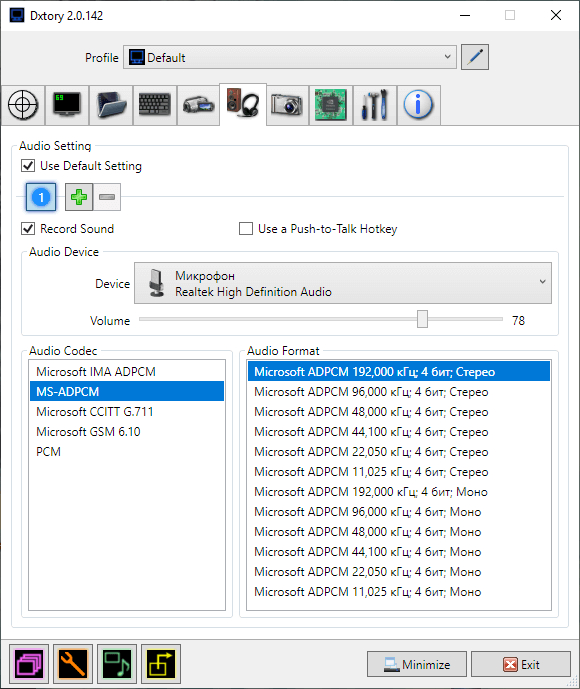Click the yellow export box icon at bottom

(x=161, y=664)
